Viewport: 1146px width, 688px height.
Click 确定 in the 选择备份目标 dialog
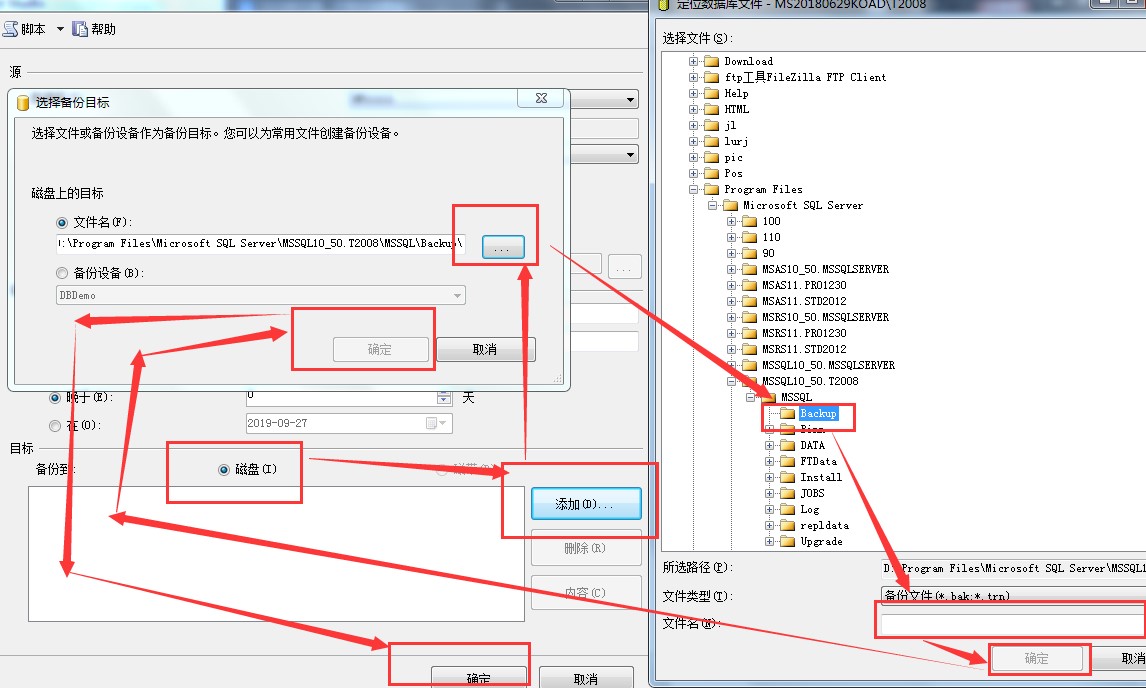pyautogui.click(x=380, y=349)
